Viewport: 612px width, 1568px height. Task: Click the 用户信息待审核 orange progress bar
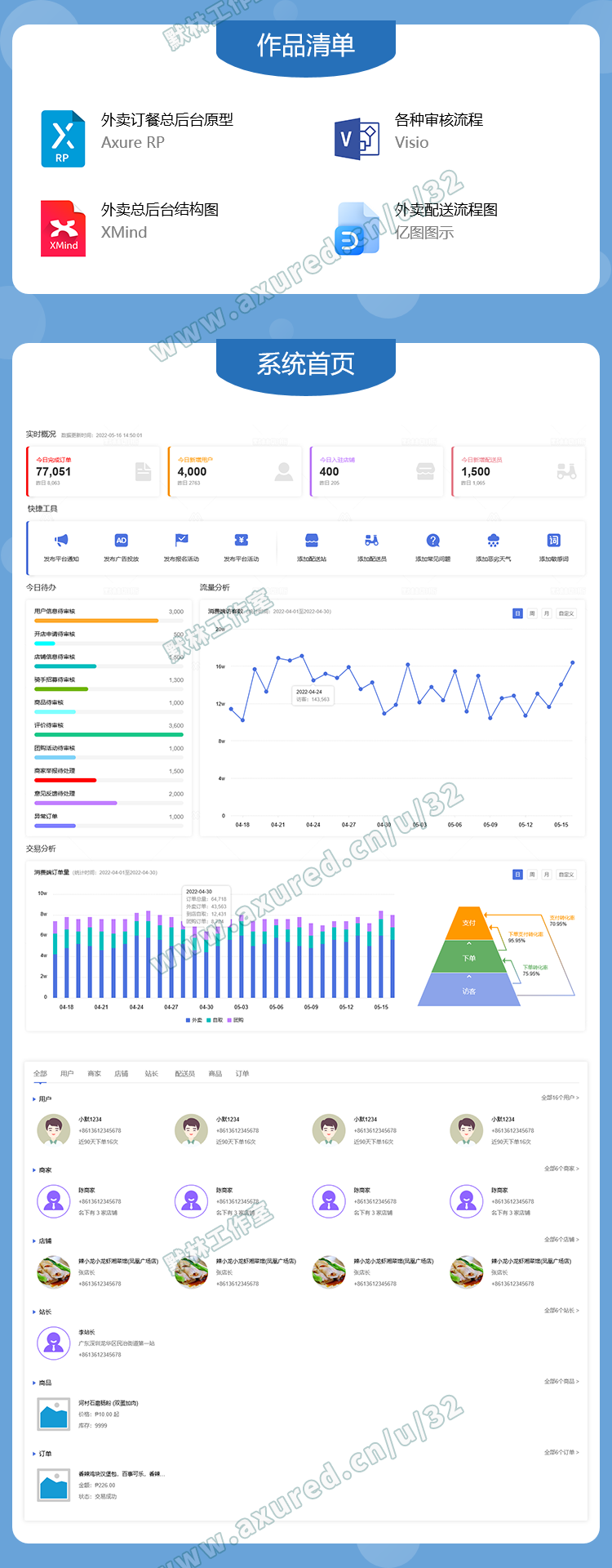[x=96, y=621]
